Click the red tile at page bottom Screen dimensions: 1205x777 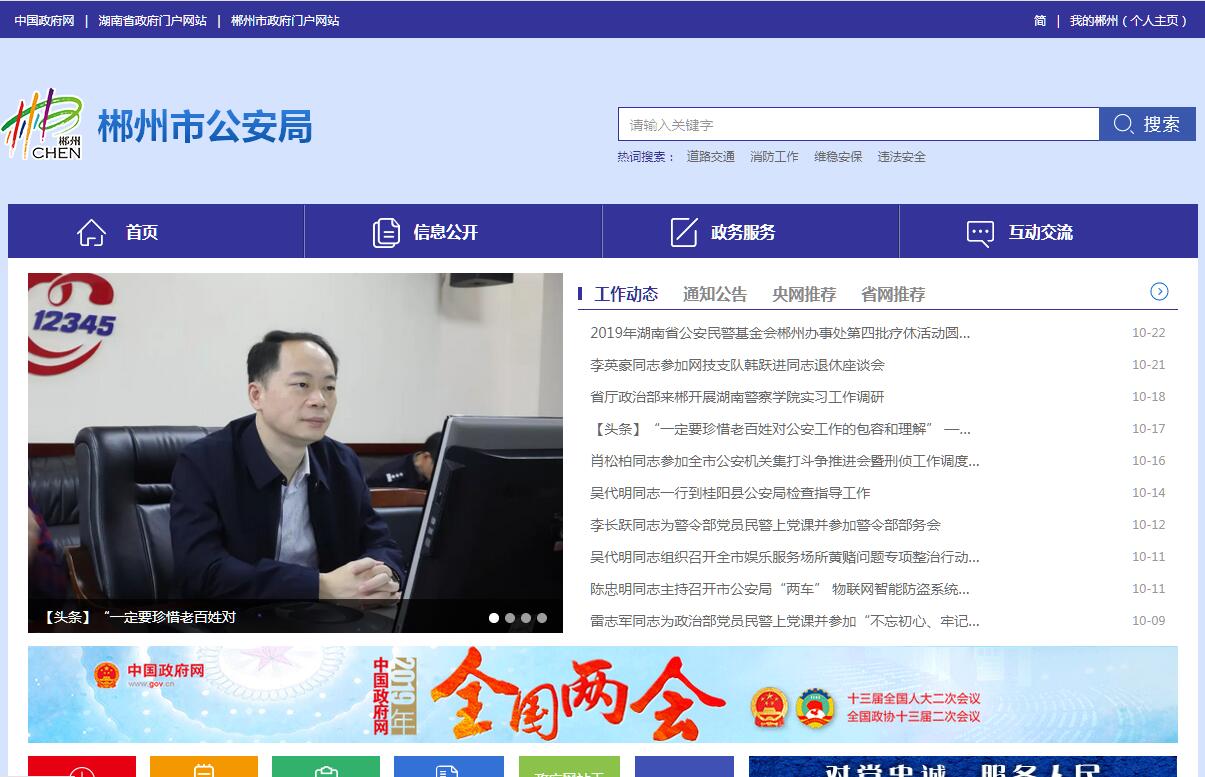pyautogui.click(x=82, y=767)
